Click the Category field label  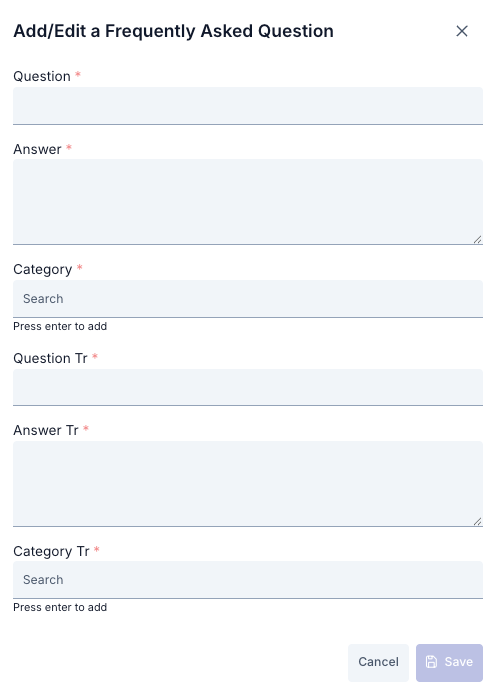[x=42, y=270]
